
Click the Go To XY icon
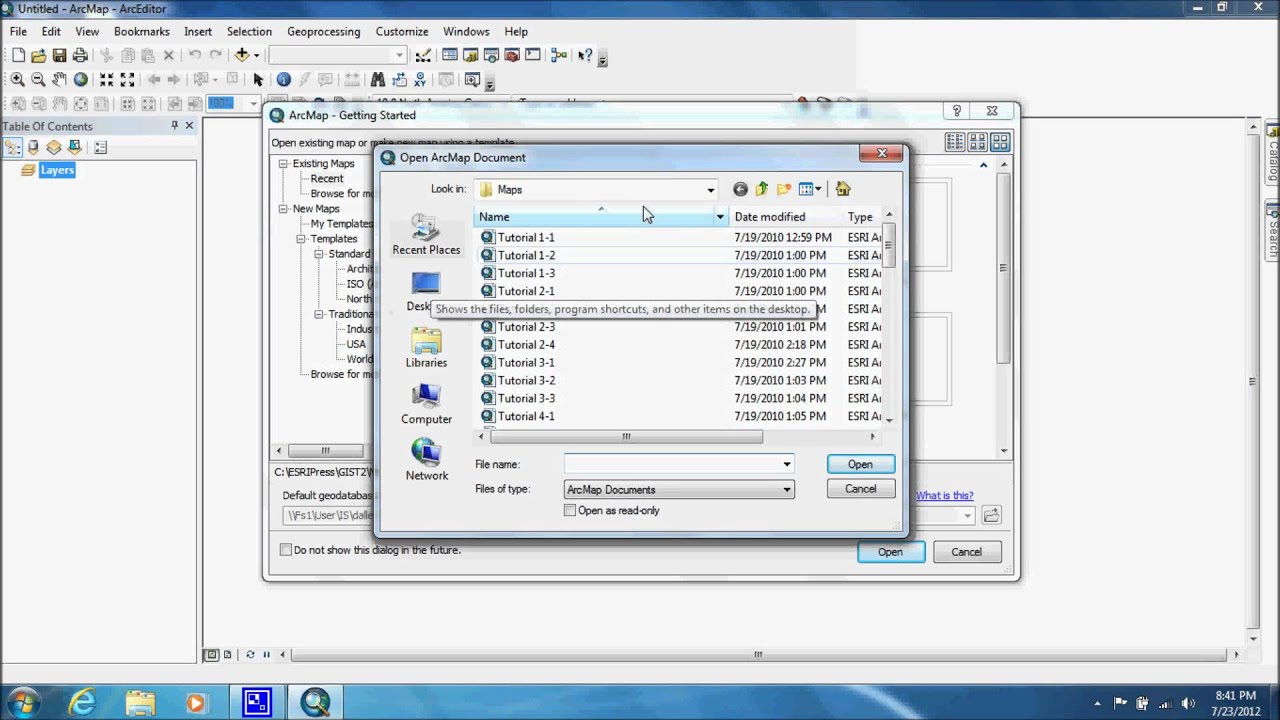pos(420,79)
